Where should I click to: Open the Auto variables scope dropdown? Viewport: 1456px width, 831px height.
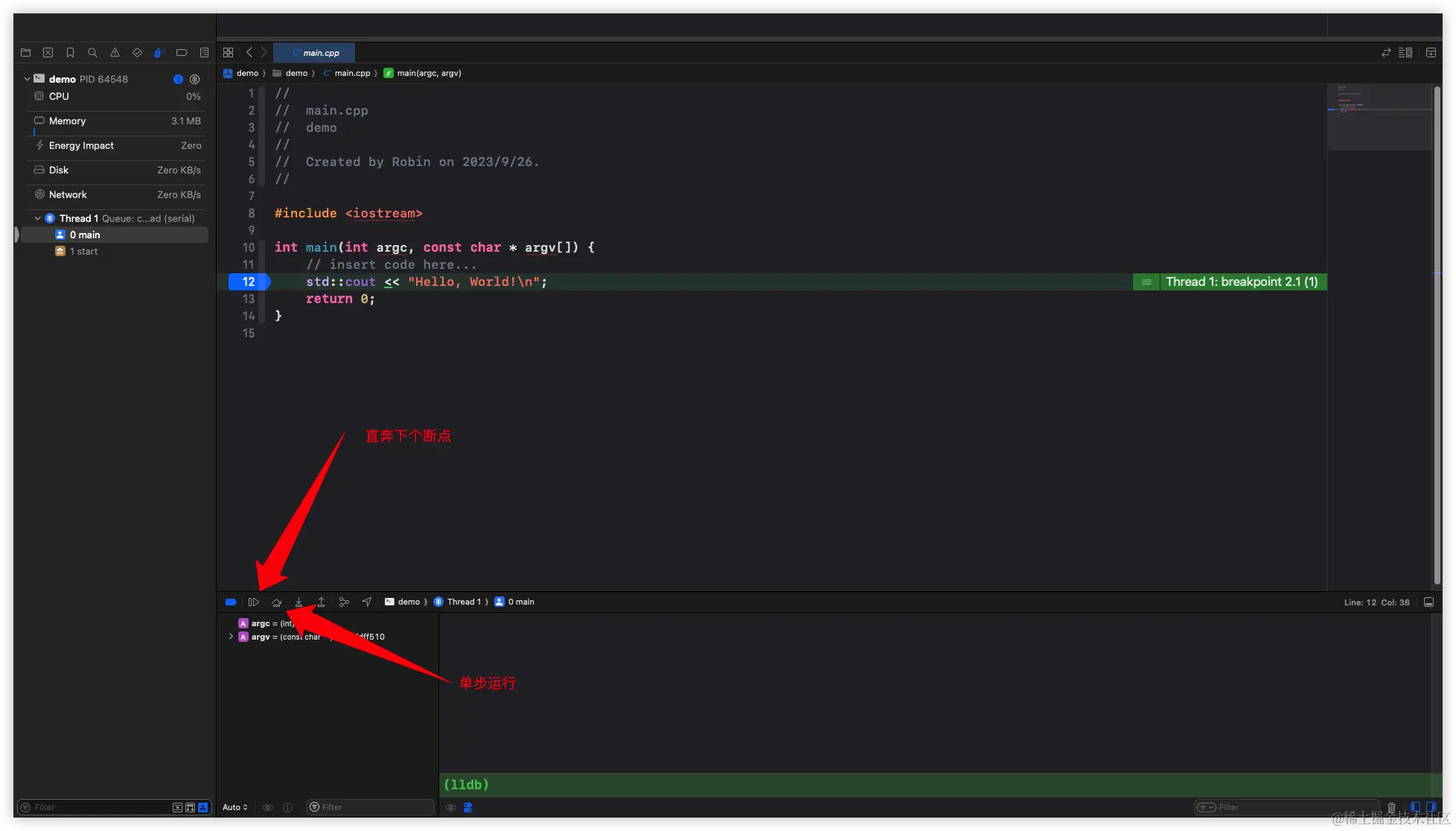point(234,807)
